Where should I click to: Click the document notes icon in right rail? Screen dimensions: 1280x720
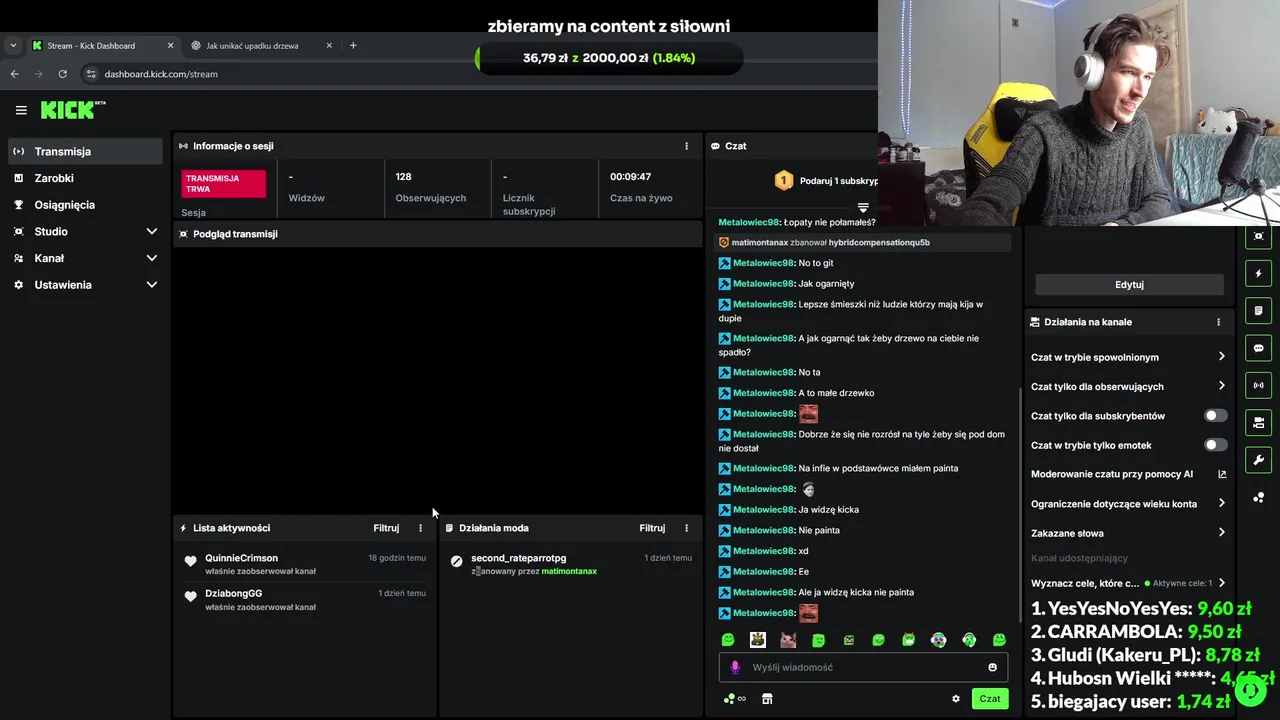tap(1258, 311)
